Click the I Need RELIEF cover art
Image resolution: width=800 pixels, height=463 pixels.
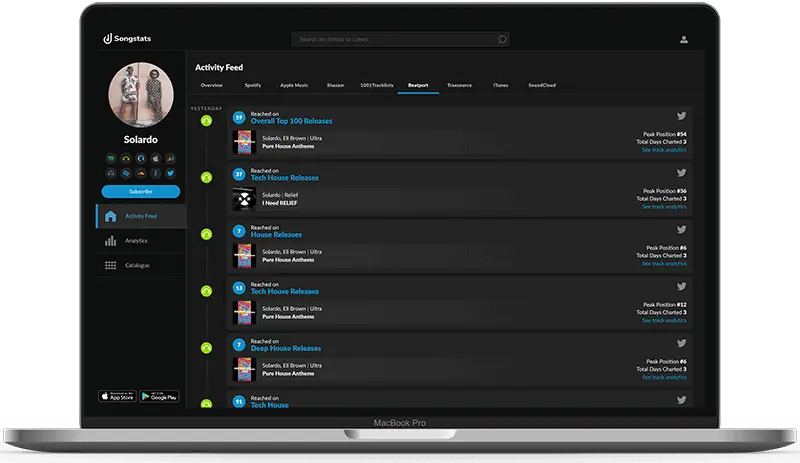[244, 199]
